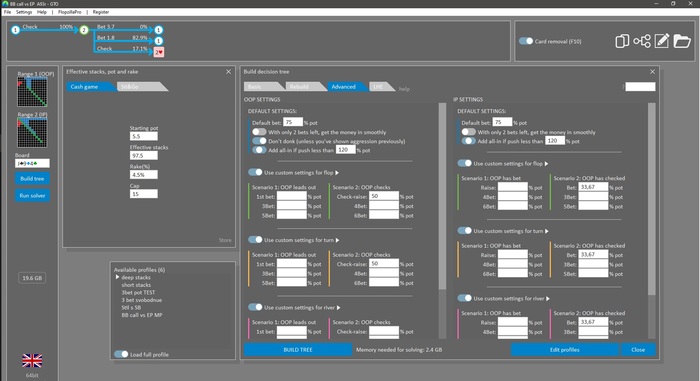Click the large BUILD TREE button
The image size is (700, 381).
298,350
